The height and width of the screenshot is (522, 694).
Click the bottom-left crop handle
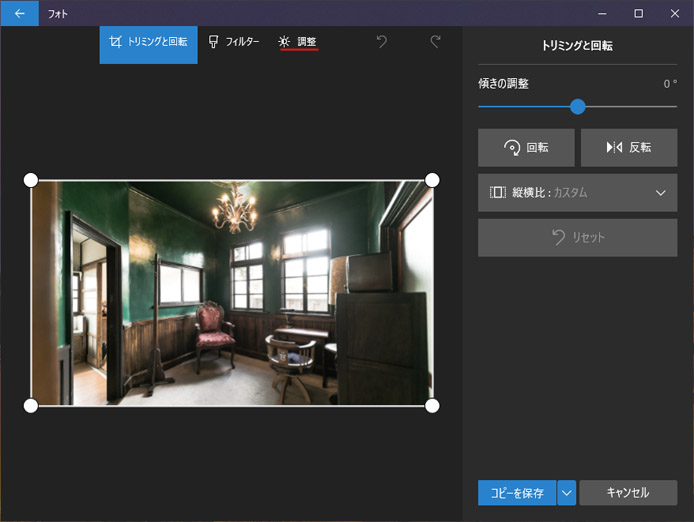31,406
